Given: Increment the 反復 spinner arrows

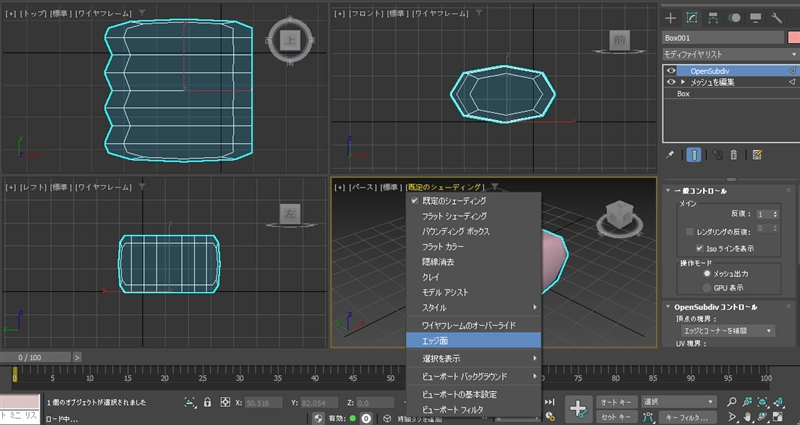Looking at the screenshot, I should click(776, 212).
